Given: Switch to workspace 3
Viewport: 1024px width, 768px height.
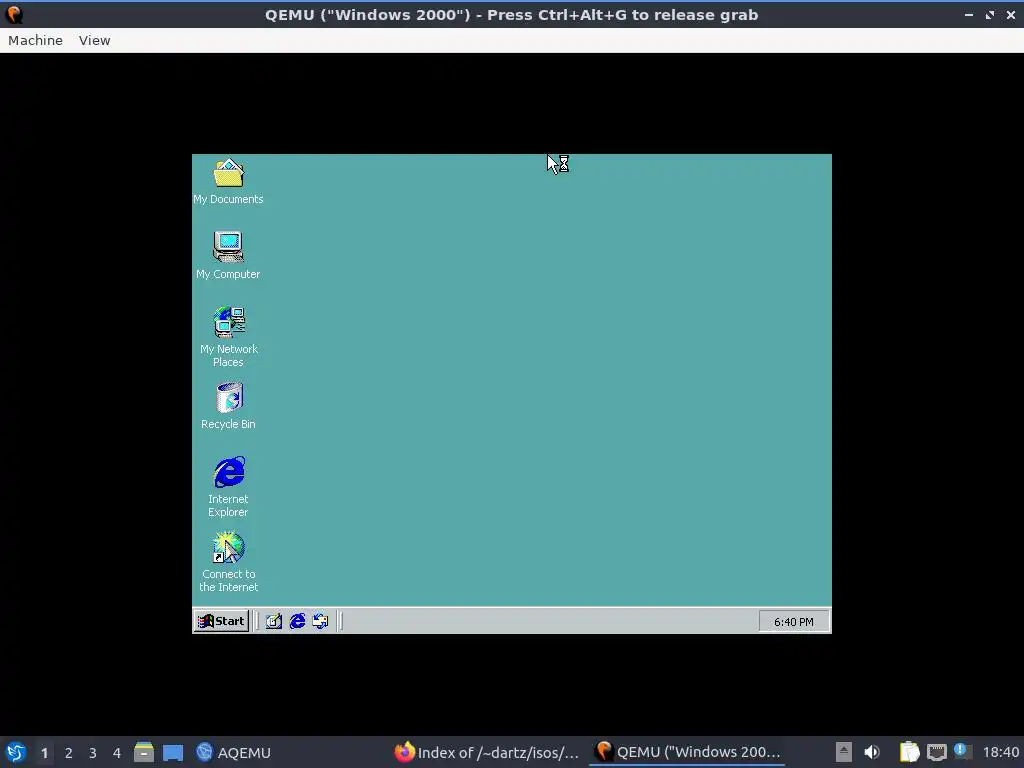Looking at the screenshot, I should pos(93,753).
